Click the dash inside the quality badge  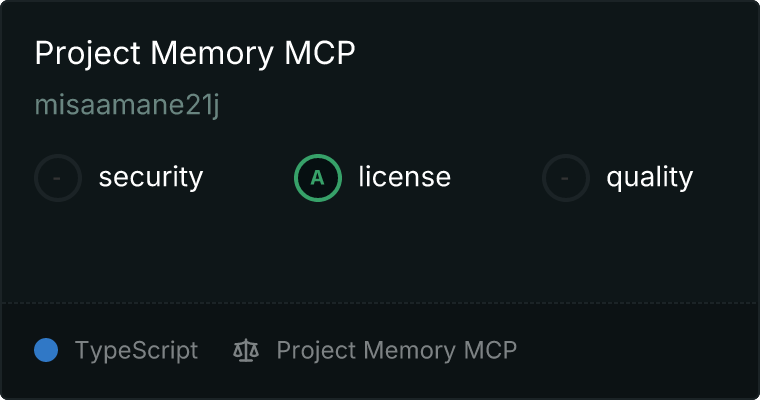tap(565, 178)
